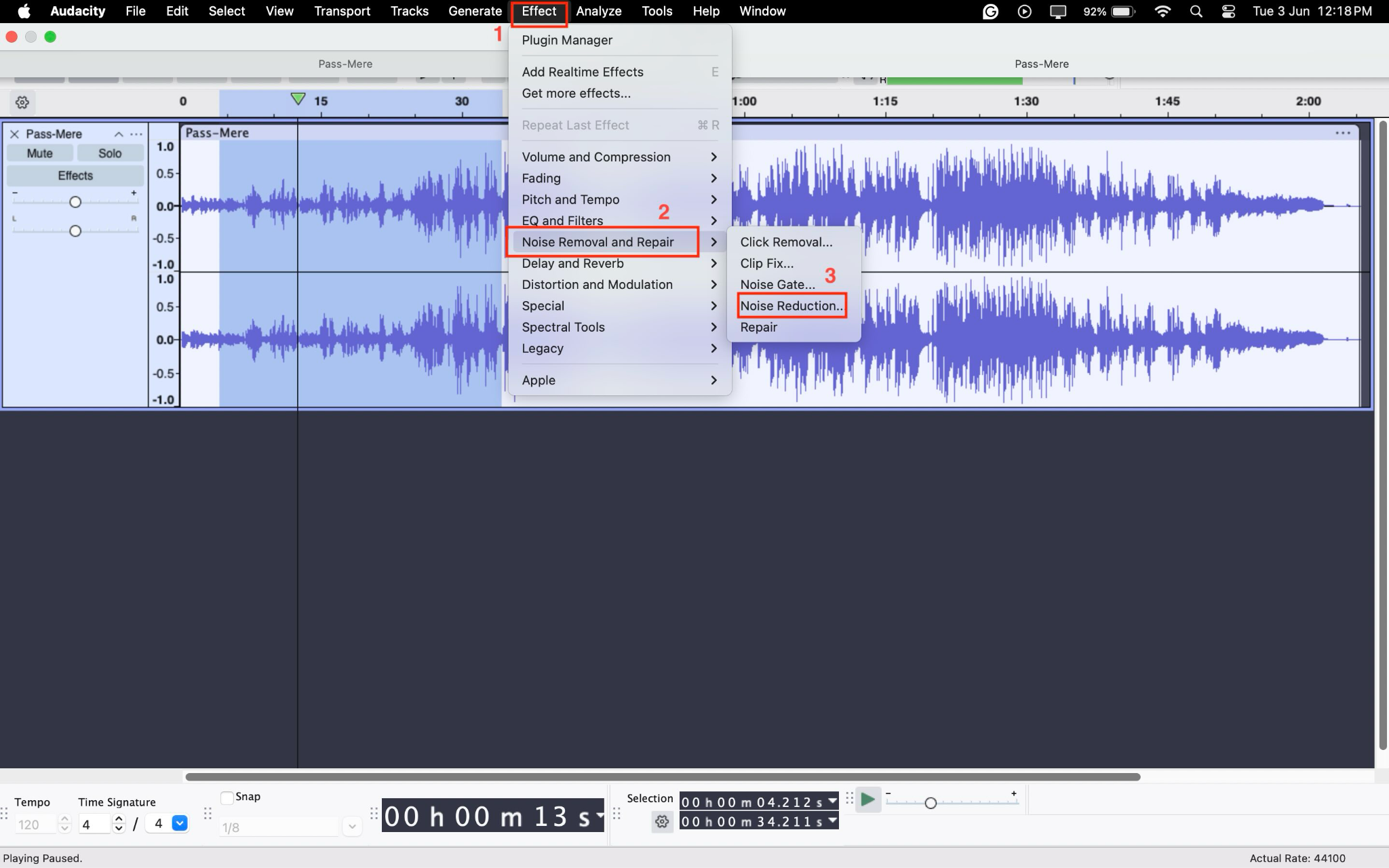
Task: Open the three-dot menu in the waveform clip header
Action: (1343, 133)
